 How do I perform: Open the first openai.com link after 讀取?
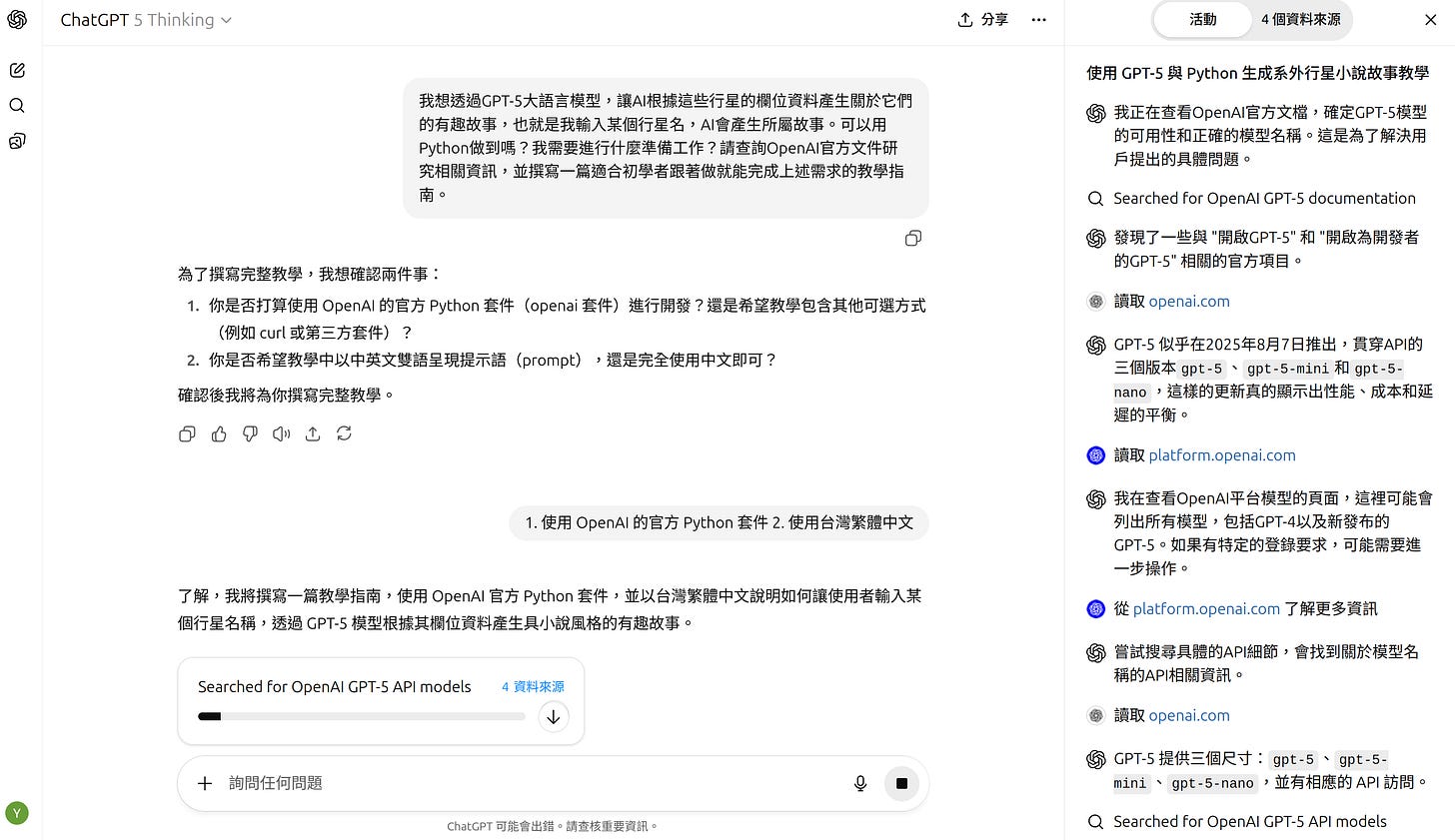pos(1189,301)
